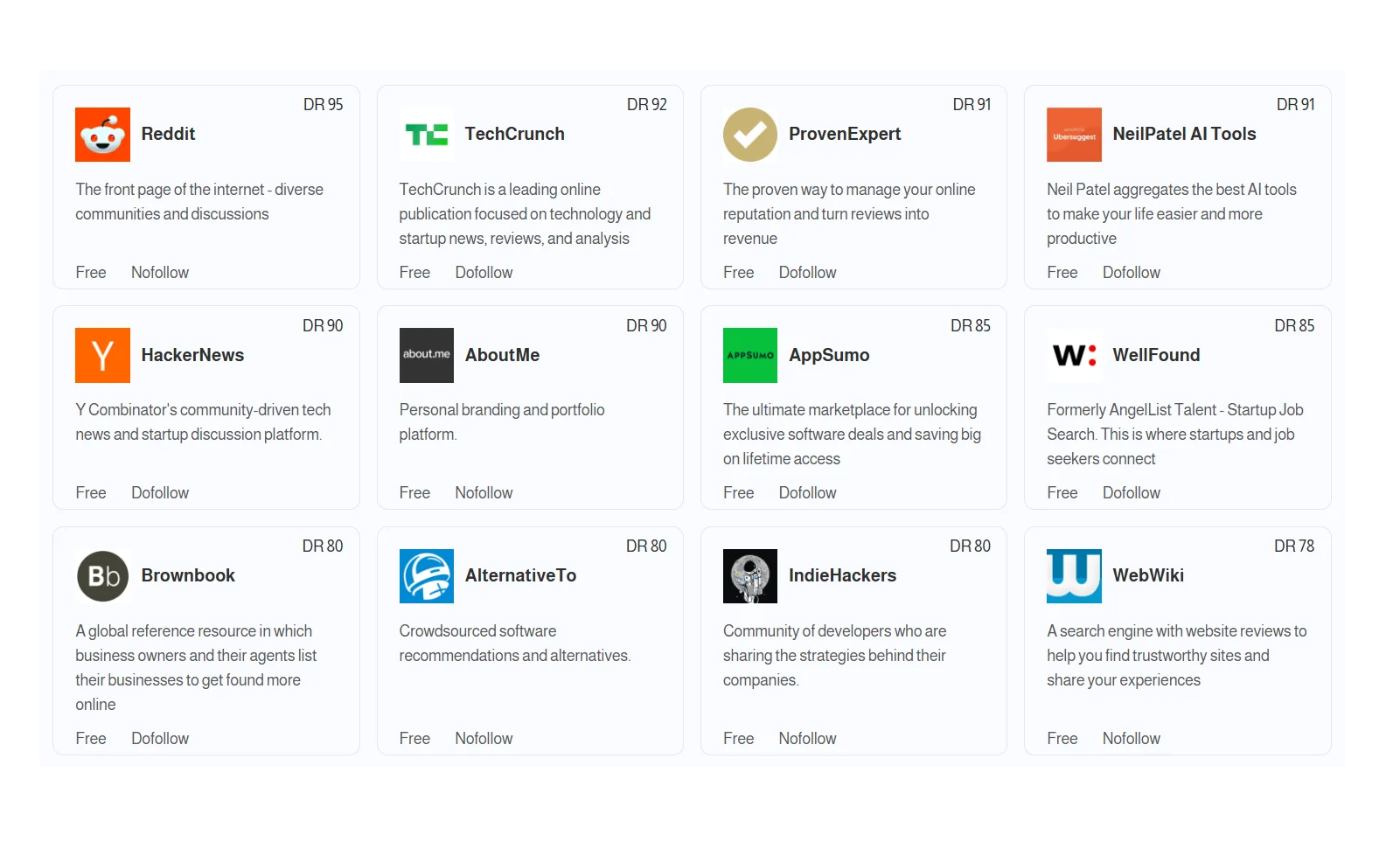Click the Free label on Brownbook card
The height and width of the screenshot is (863, 1400).
click(x=91, y=739)
